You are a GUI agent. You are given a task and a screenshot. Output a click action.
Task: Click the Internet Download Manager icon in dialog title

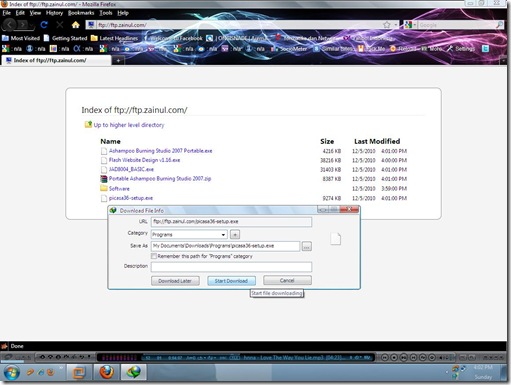113,210
